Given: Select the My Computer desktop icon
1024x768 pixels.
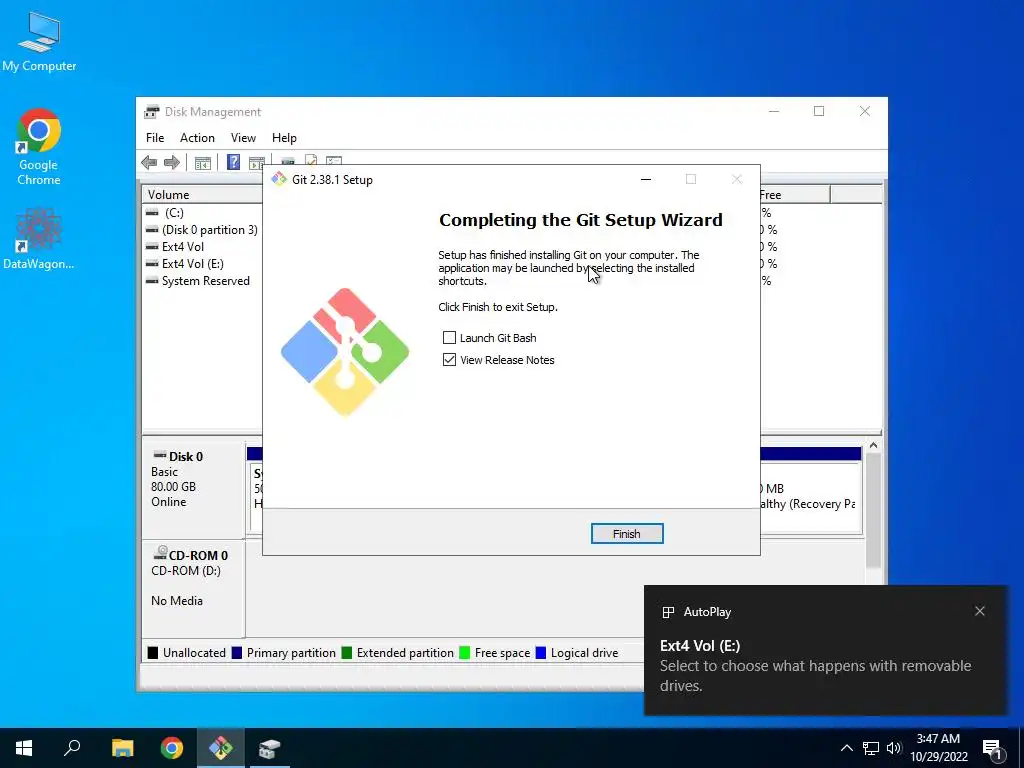Looking at the screenshot, I should click(x=39, y=42).
